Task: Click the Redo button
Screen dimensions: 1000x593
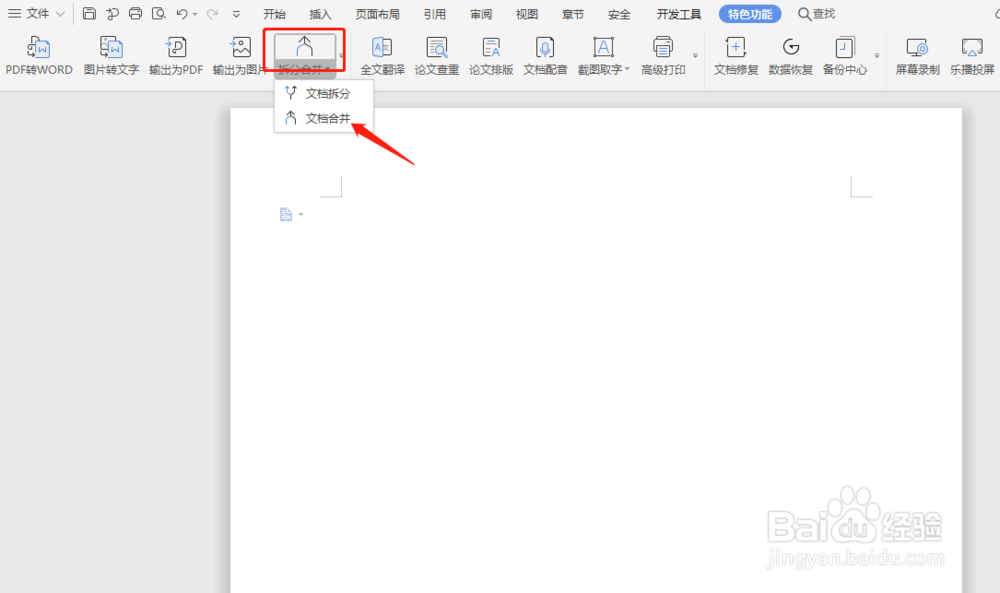Action: pos(212,13)
